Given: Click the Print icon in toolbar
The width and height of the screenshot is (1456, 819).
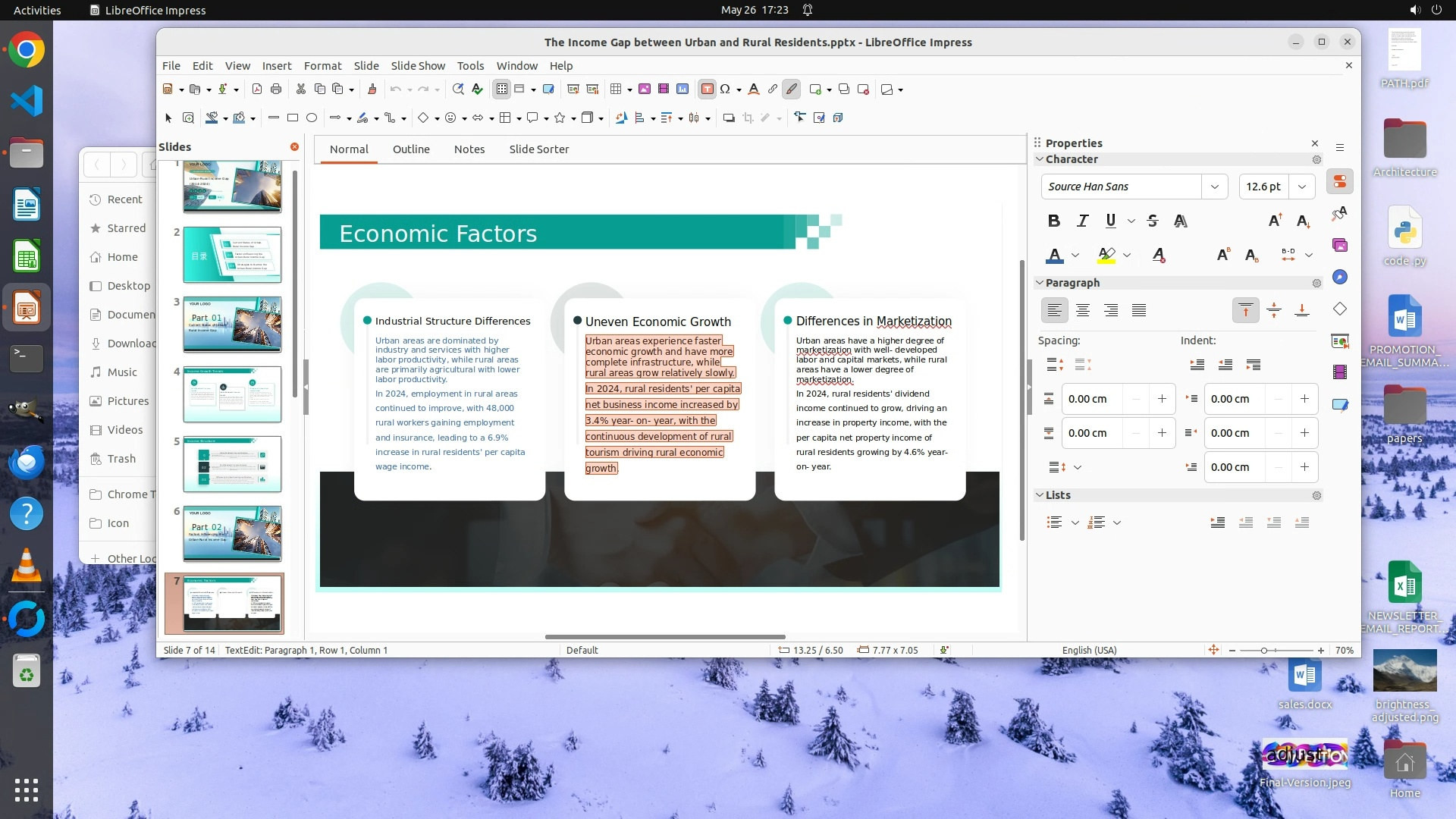Looking at the screenshot, I should 276,89.
